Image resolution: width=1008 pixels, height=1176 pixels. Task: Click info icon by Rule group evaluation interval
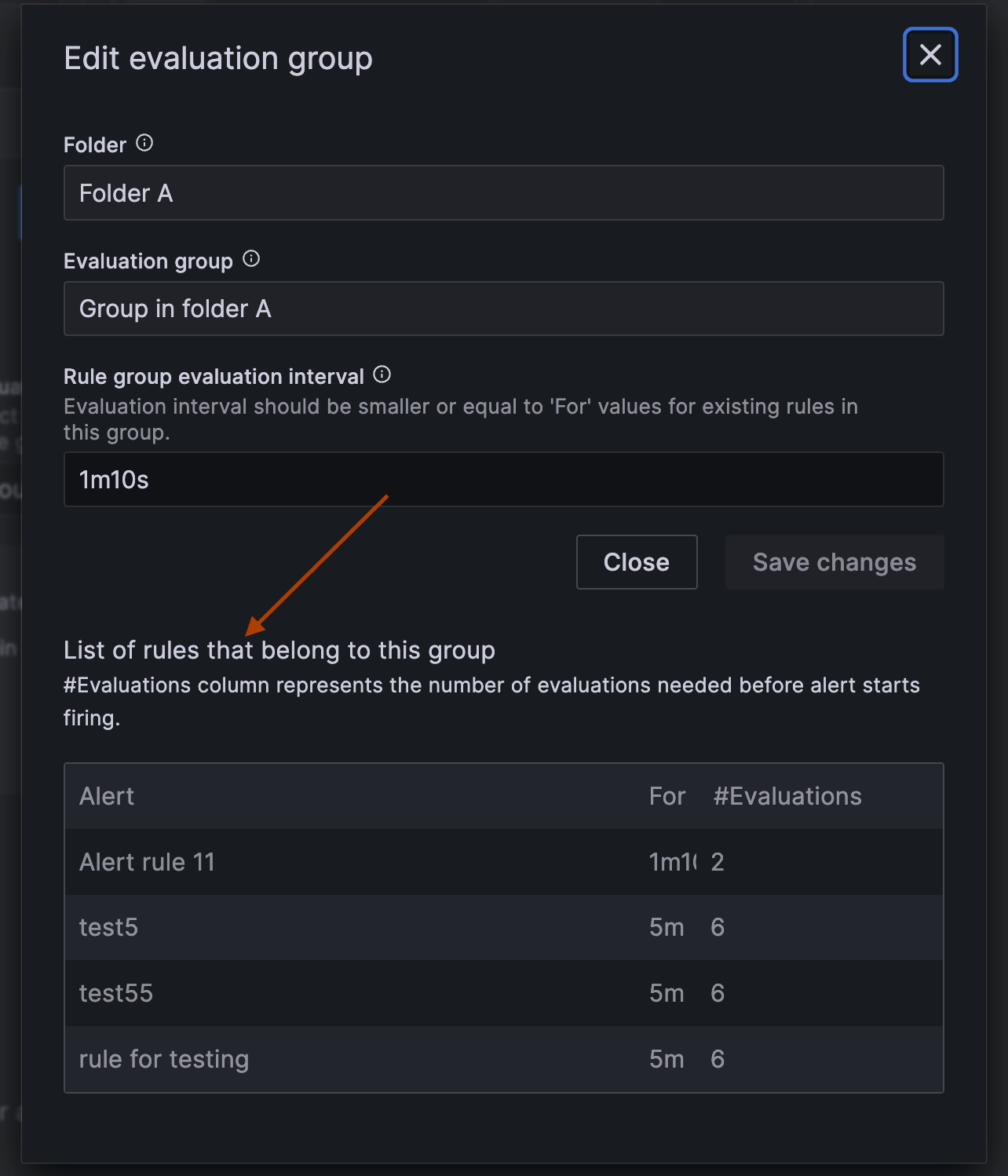(382, 374)
